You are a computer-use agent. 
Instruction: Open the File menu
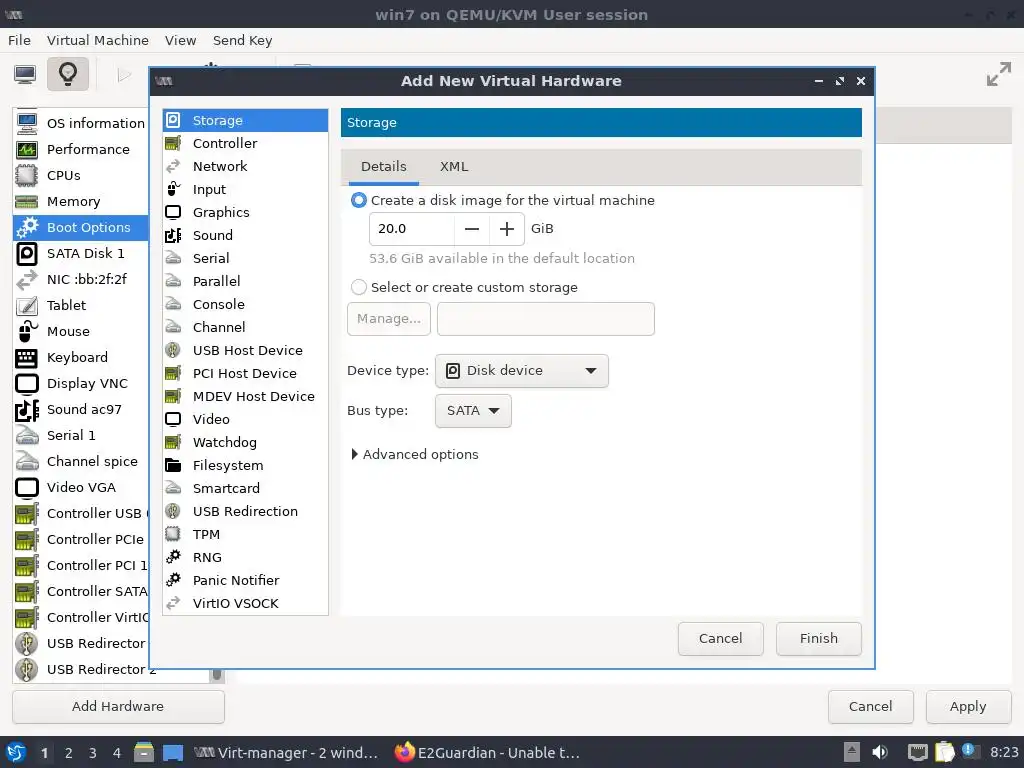coord(19,40)
